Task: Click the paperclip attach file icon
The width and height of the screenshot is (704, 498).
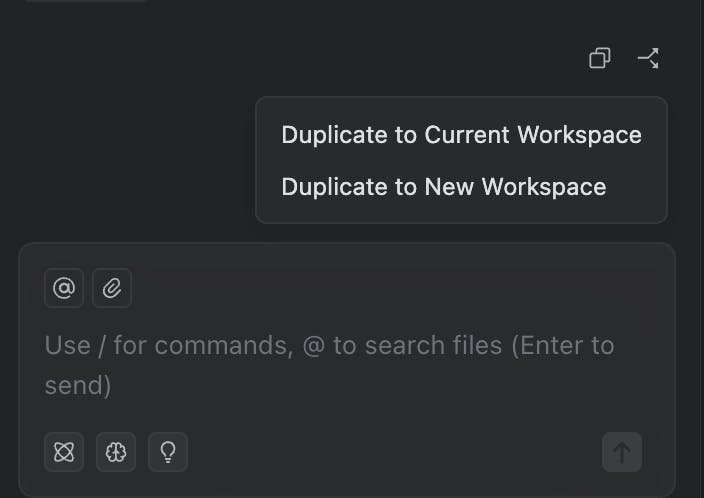Action: [112, 288]
